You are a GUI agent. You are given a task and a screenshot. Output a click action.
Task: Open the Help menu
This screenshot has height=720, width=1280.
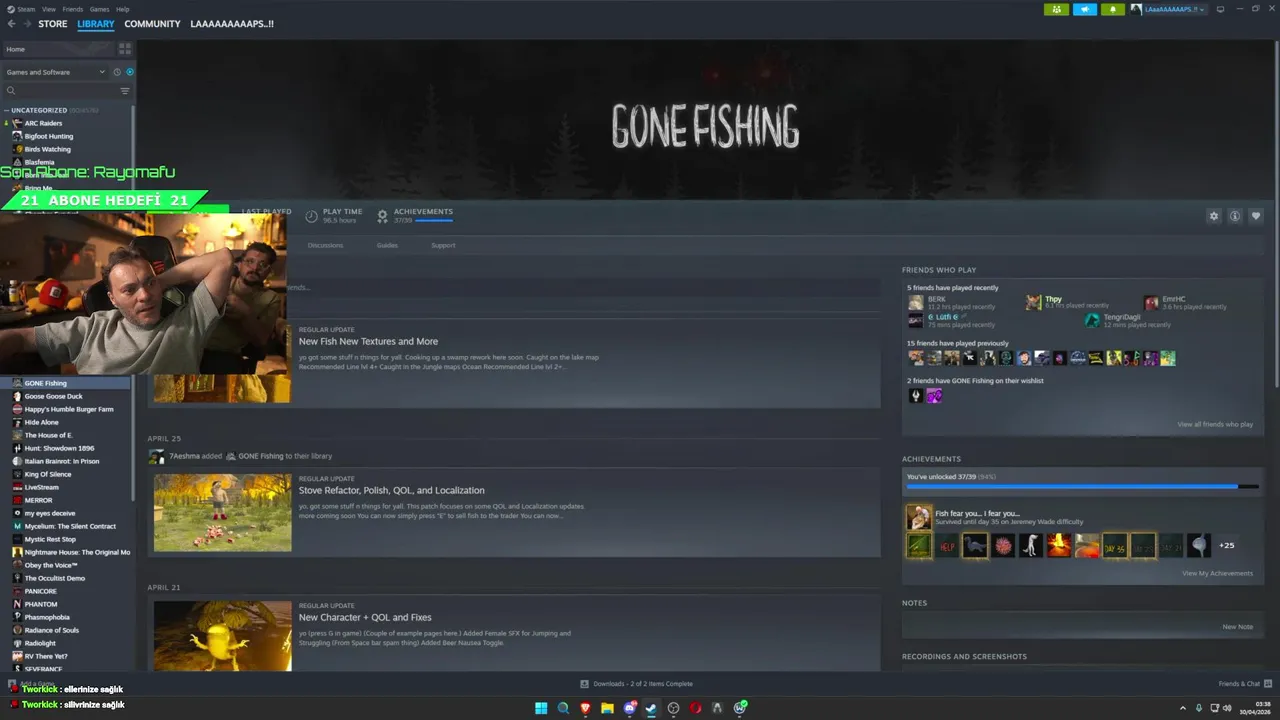tap(122, 9)
